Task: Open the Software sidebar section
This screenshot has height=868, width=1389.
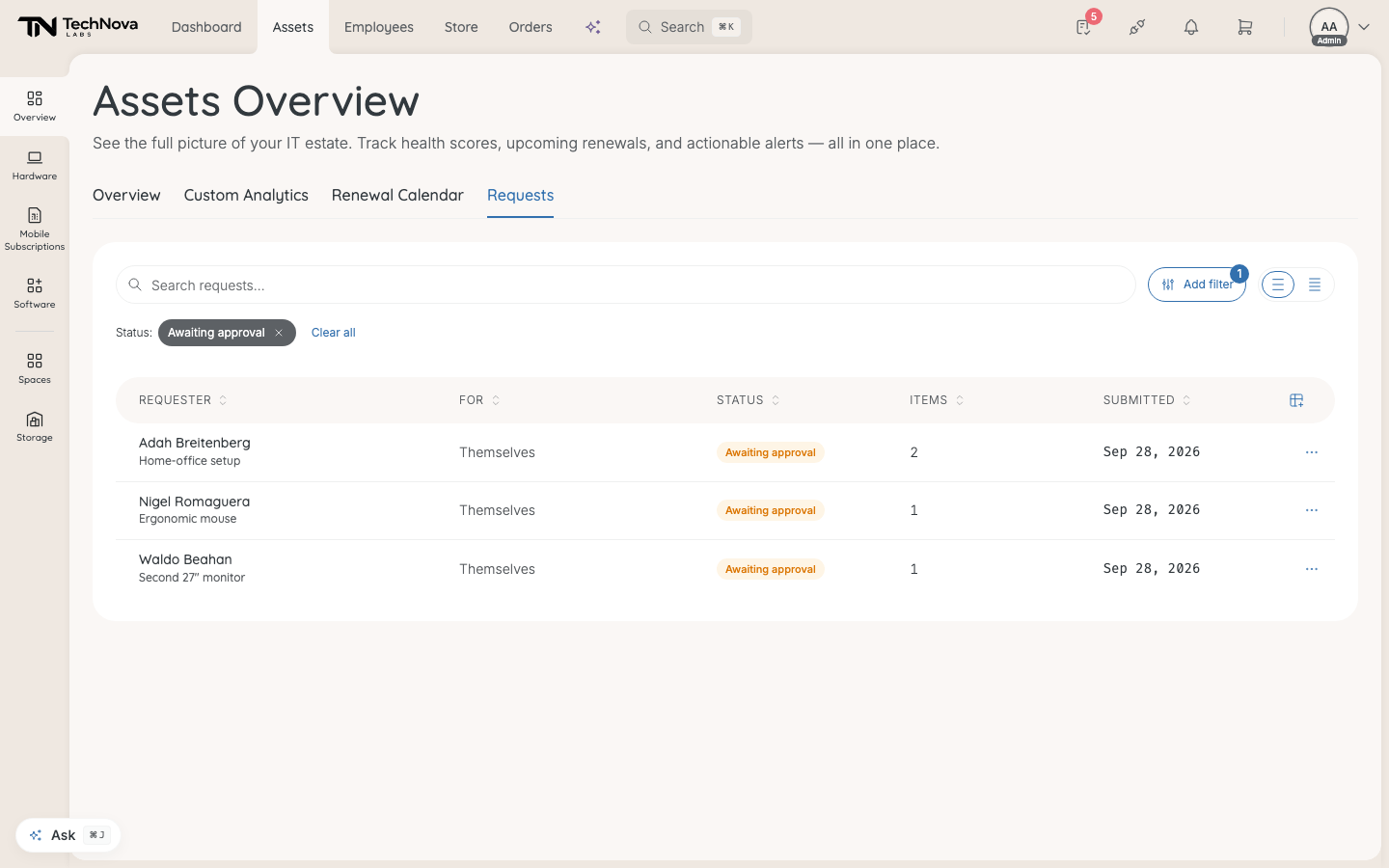Action: click(x=35, y=293)
